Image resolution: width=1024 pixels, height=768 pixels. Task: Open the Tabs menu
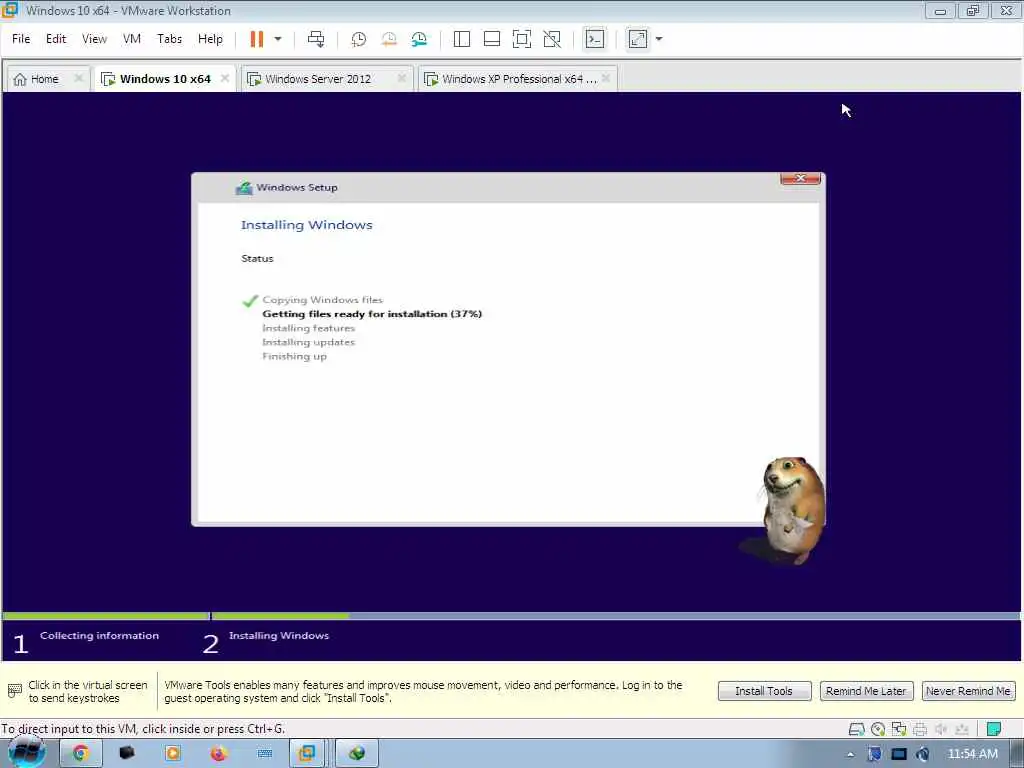click(x=169, y=39)
